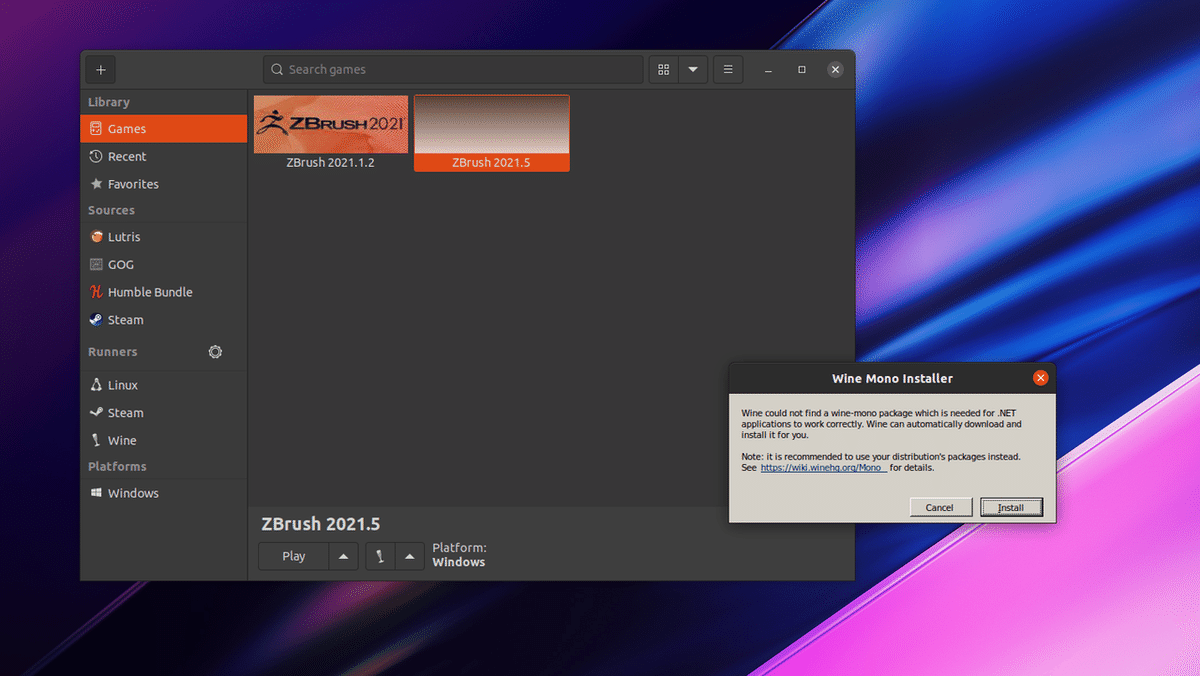This screenshot has height=676, width=1200.
Task: Click the Games icon in sidebar
Action: pyautogui.click(x=96, y=129)
